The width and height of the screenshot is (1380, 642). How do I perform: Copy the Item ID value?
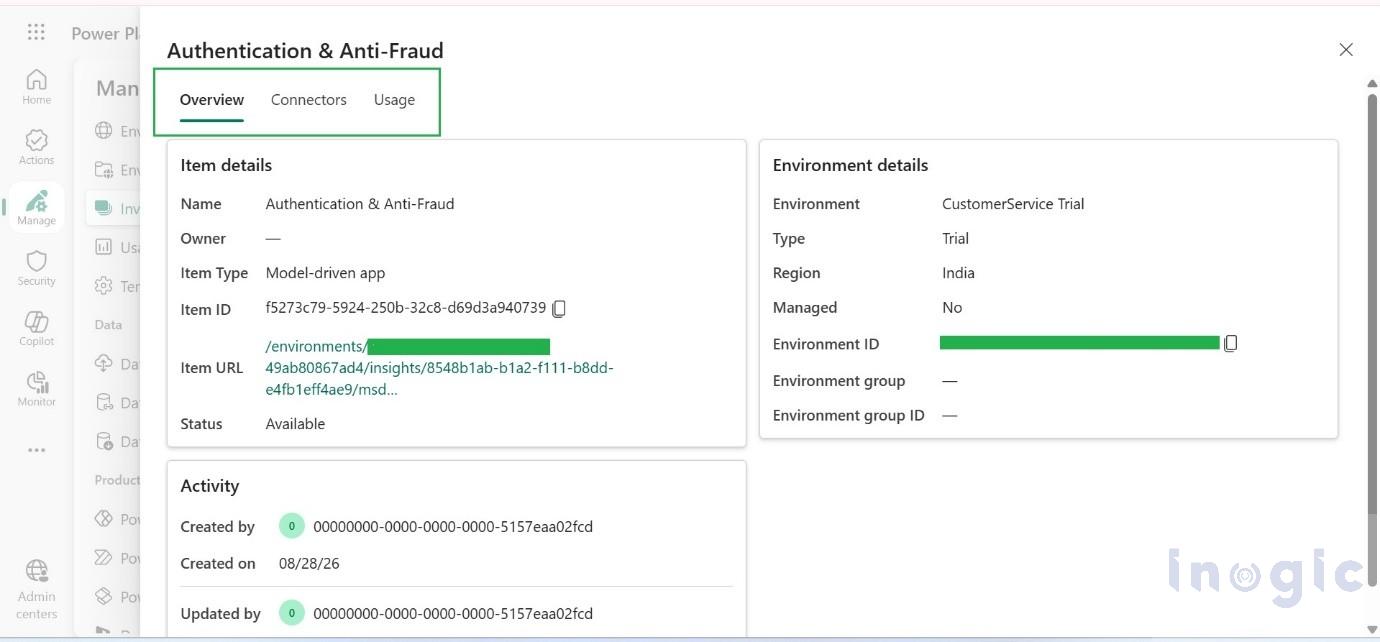559,309
